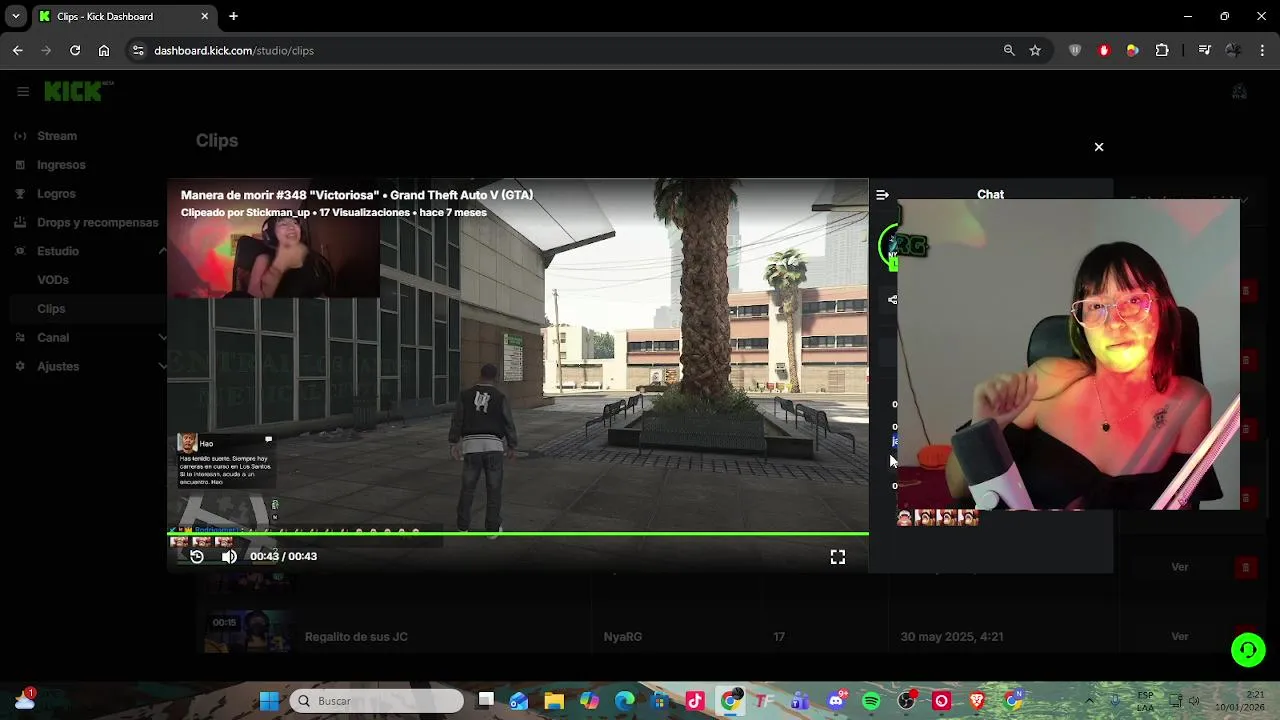Viewport: 1280px width, 720px height.
Task: Collapse the Chat panel arrow icon
Action: tap(882, 195)
